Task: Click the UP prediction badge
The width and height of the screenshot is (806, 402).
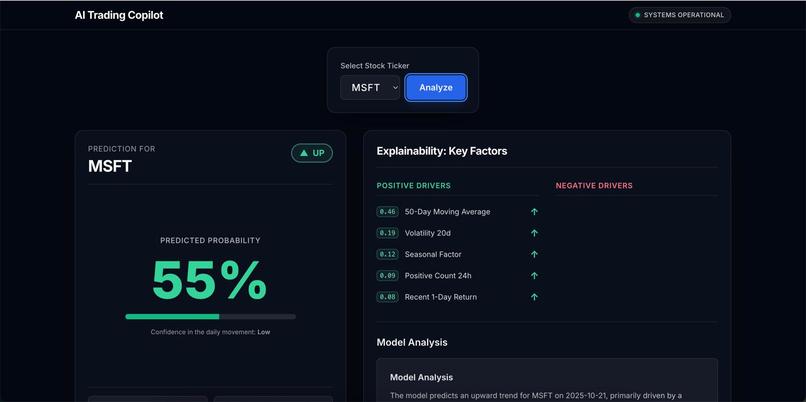Action: pos(312,153)
